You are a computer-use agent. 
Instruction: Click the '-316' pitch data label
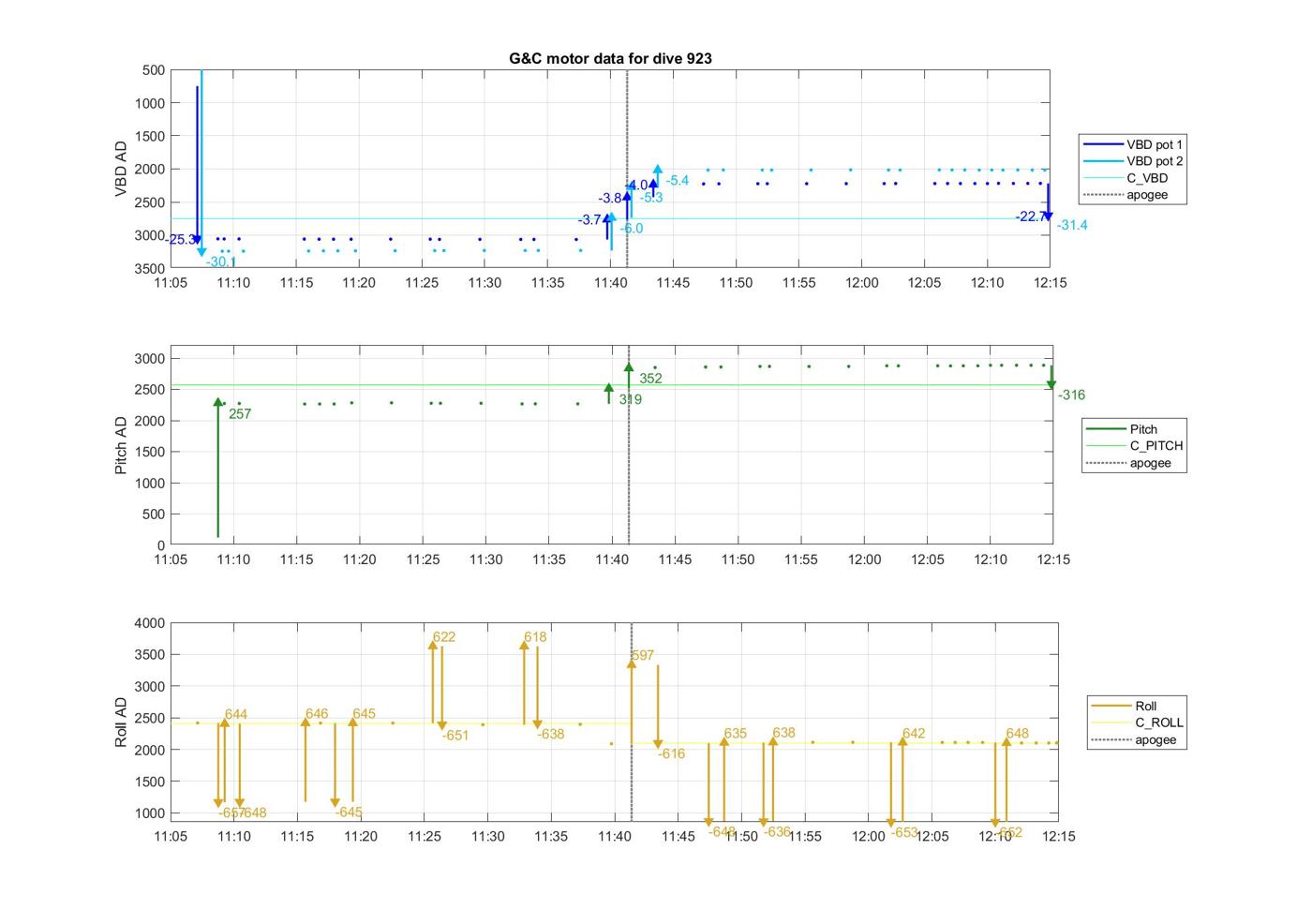pyautogui.click(x=1072, y=395)
